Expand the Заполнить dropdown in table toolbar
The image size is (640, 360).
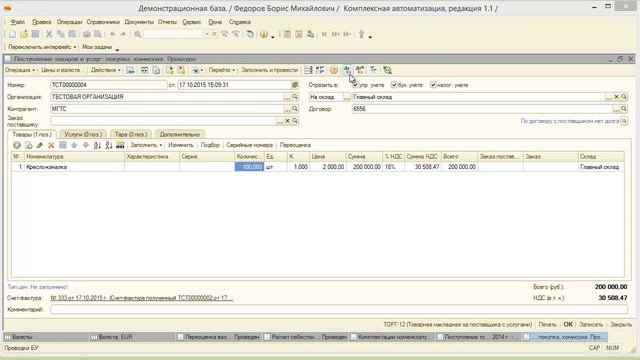(146, 145)
